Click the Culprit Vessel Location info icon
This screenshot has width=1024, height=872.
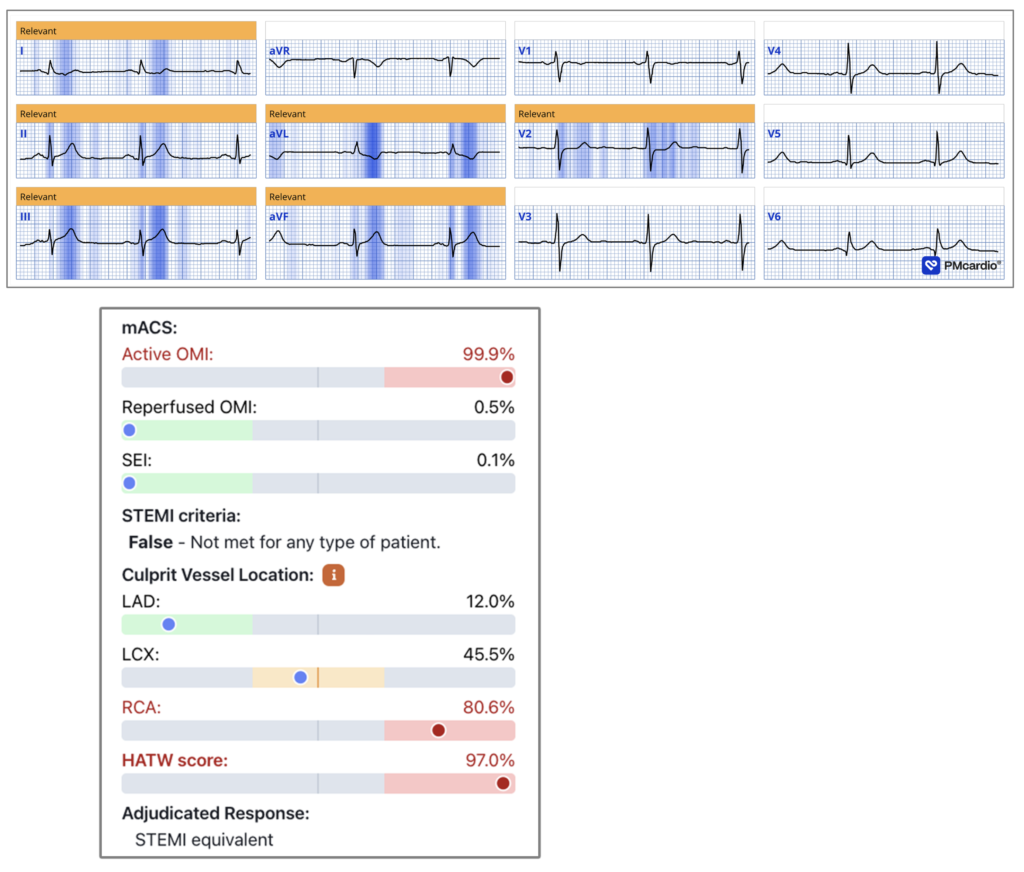[333, 575]
